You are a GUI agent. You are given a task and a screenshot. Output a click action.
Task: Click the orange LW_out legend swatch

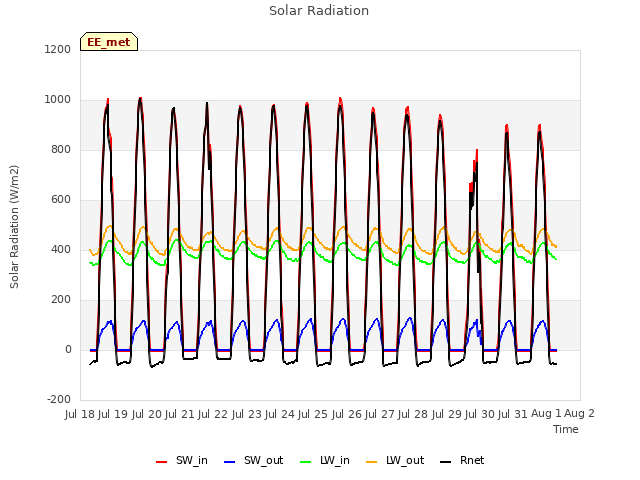click(x=372, y=462)
